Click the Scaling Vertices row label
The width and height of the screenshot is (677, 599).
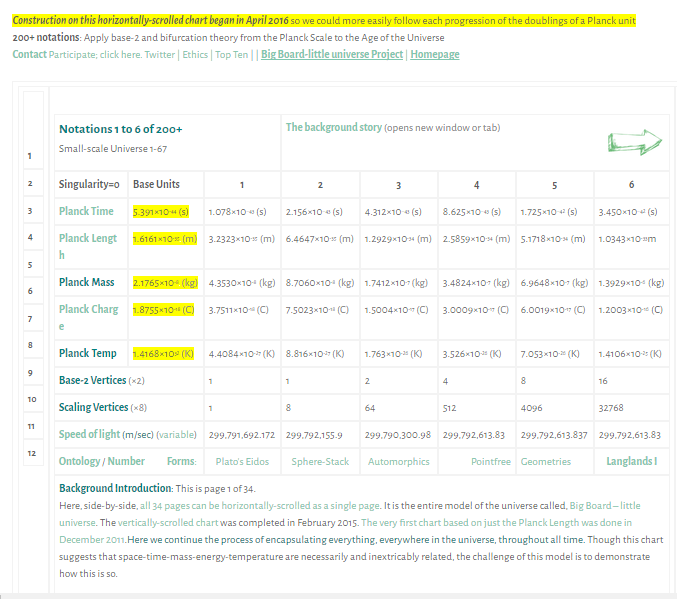click(x=93, y=408)
